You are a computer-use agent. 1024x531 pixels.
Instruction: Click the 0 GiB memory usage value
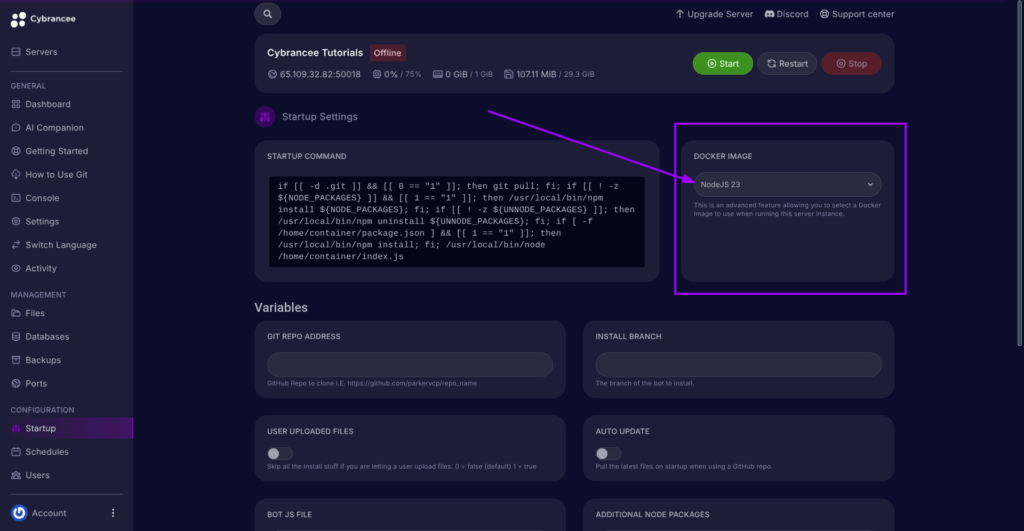(x=456, y=74)
